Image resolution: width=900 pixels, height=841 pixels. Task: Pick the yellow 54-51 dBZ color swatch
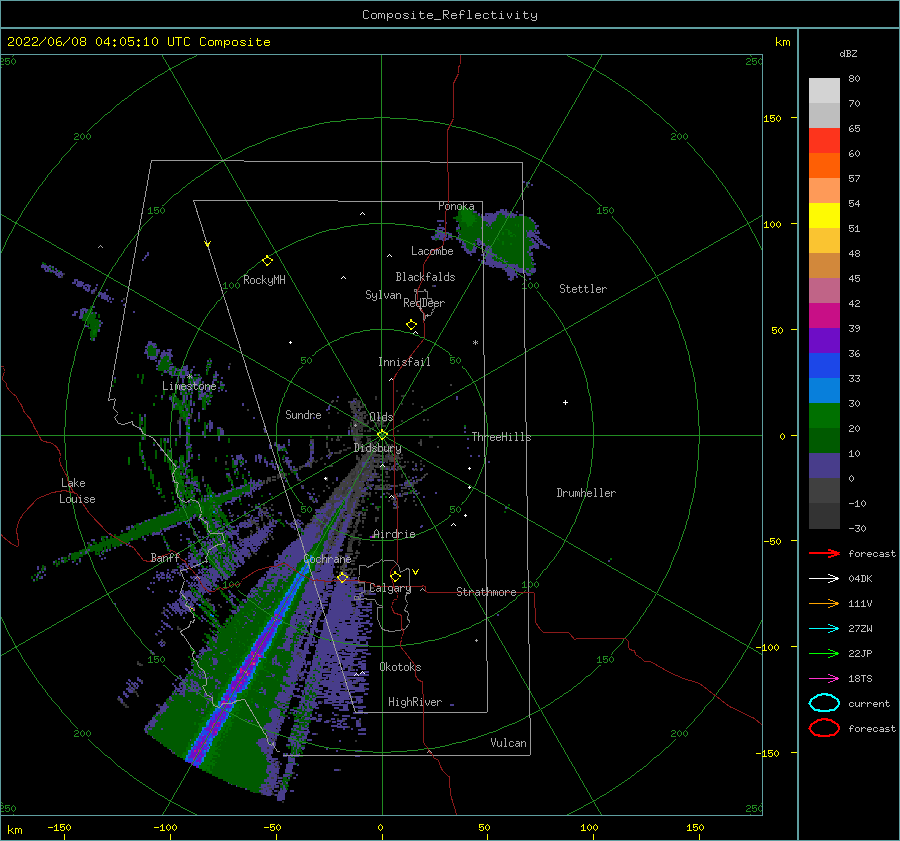(x=824, y=216)
